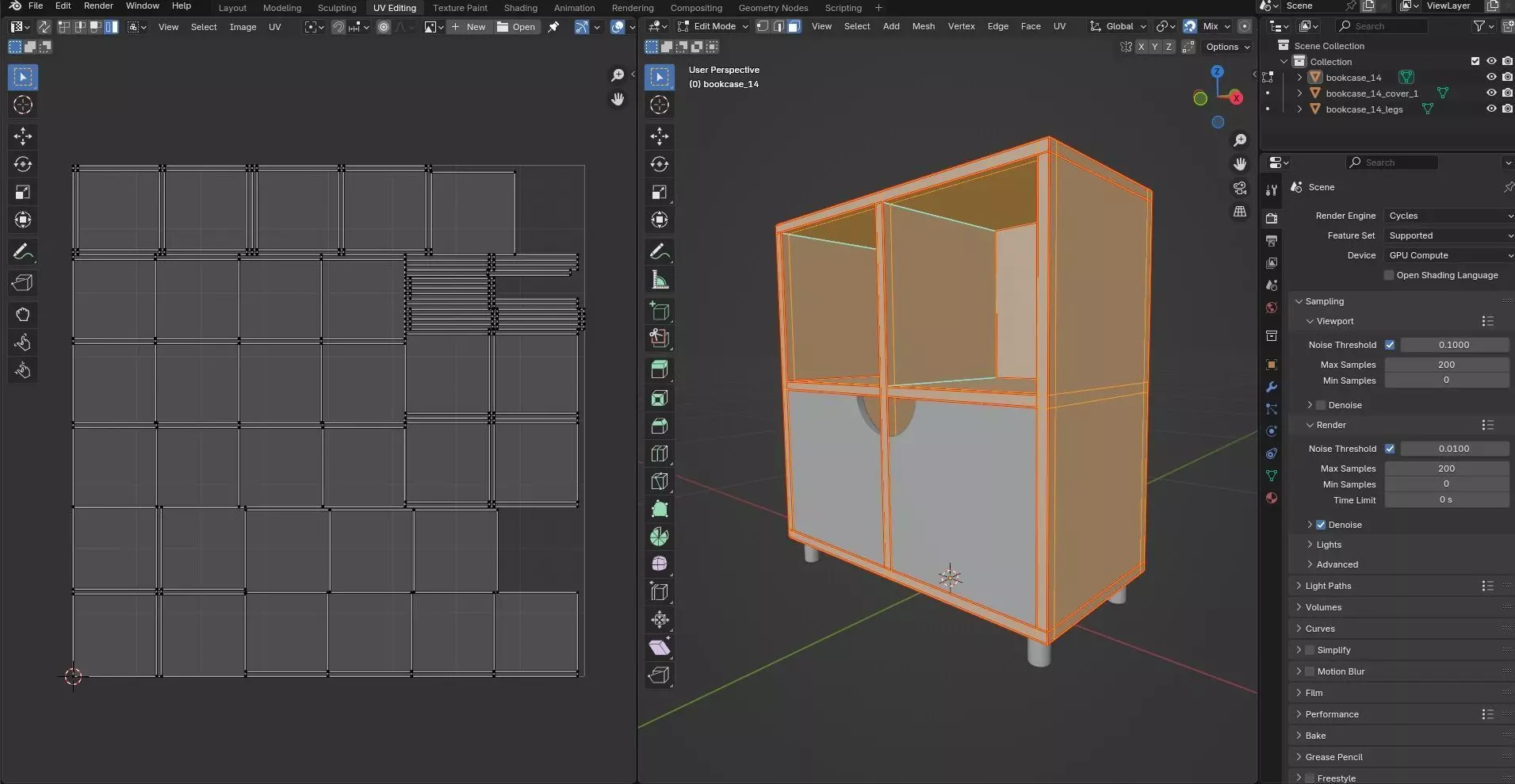
Task: Select the Bevel tool
Action: coord(660,426)
